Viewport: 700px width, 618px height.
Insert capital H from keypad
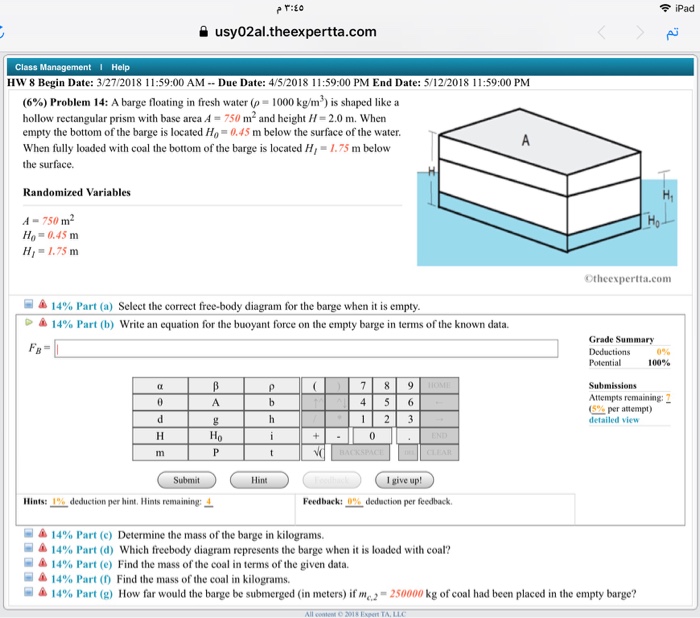pyautogui.click(x=160, y=435)
